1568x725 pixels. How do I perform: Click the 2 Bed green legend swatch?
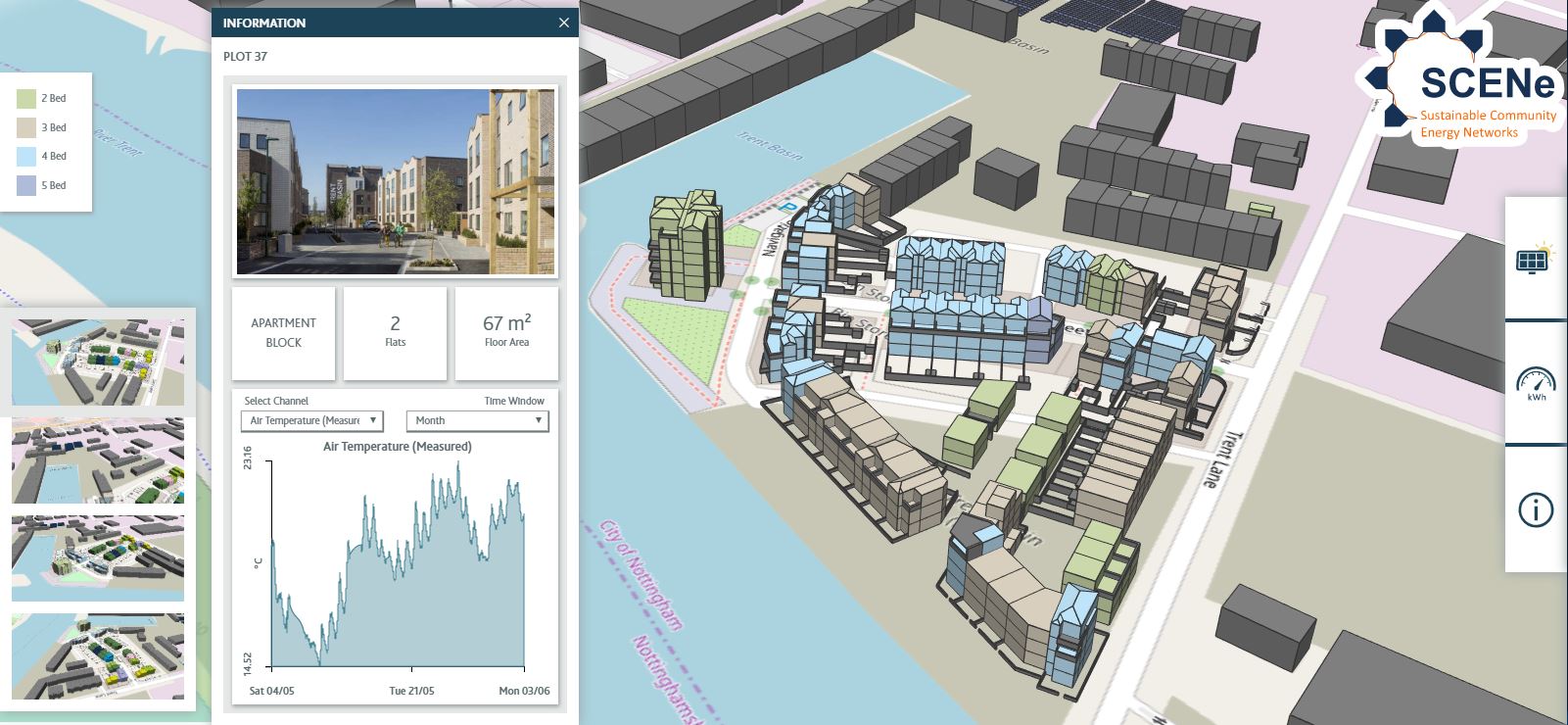click(25, 98)
